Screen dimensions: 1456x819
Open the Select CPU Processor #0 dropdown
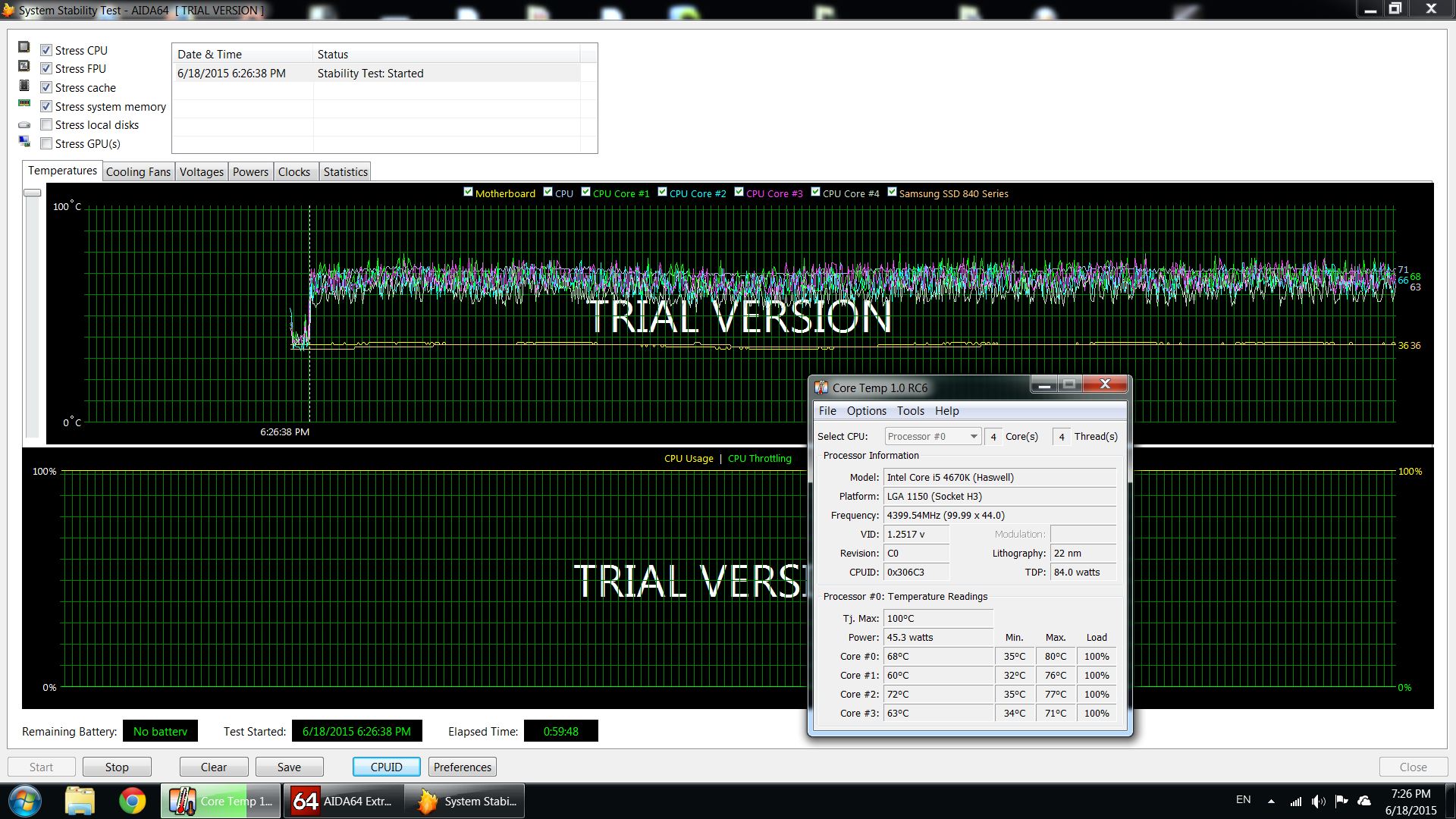pyautogui.click(x=933, y=436)
